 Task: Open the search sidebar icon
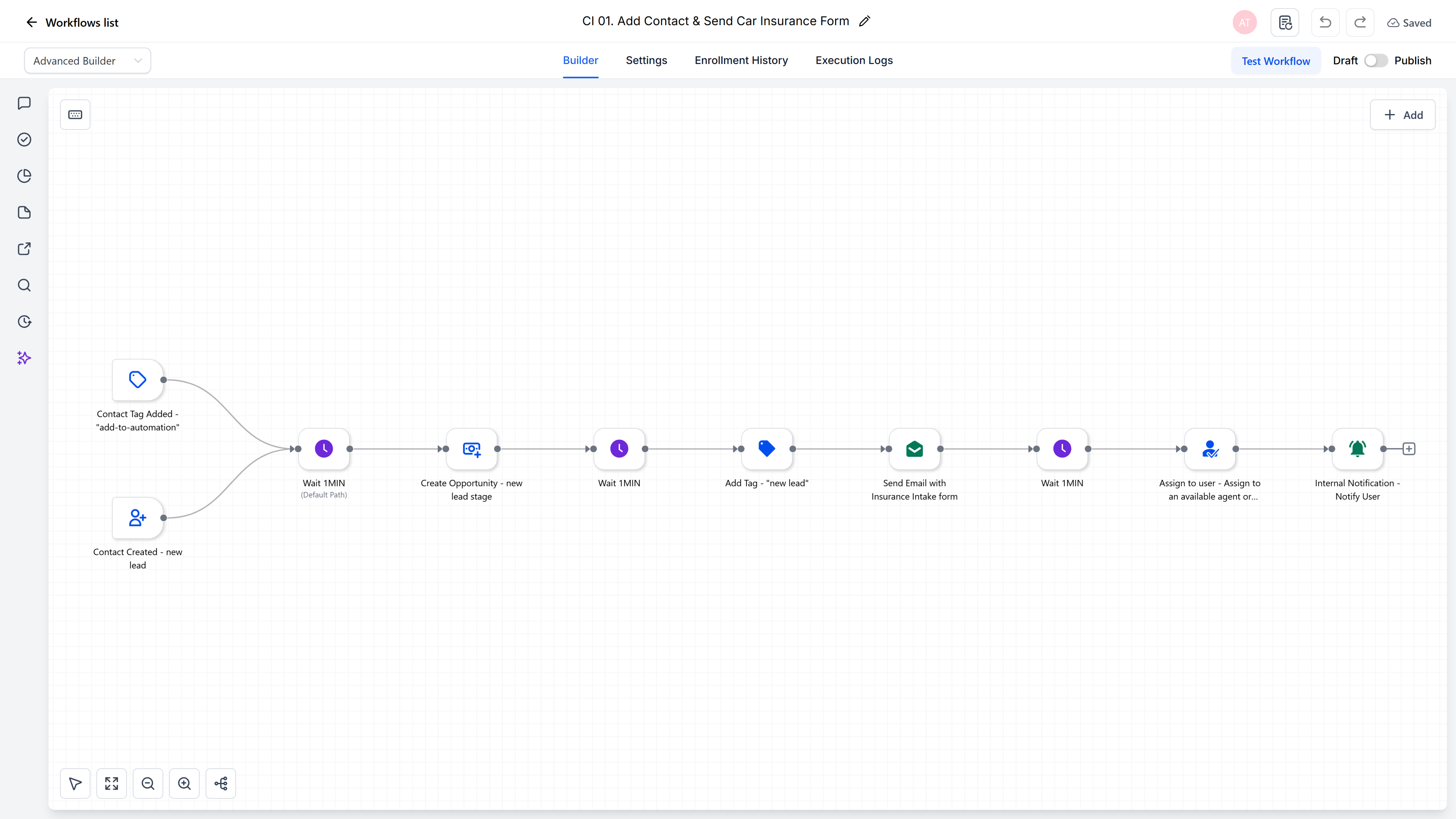tap(24, 286)
